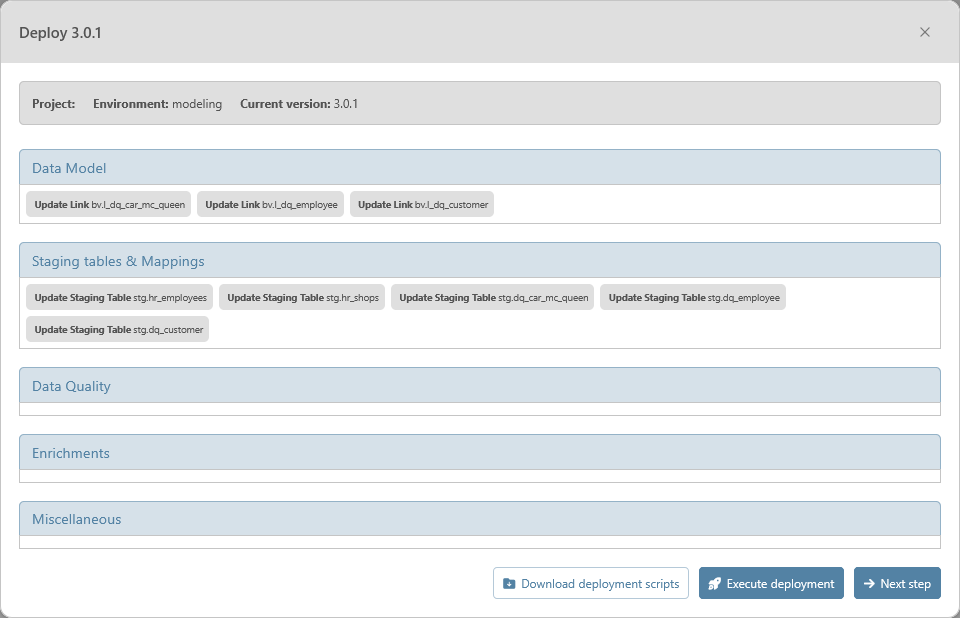The height and width of the screenshot is (618, 960).
Task: Download deployment scripts
Action: [591, 583]
